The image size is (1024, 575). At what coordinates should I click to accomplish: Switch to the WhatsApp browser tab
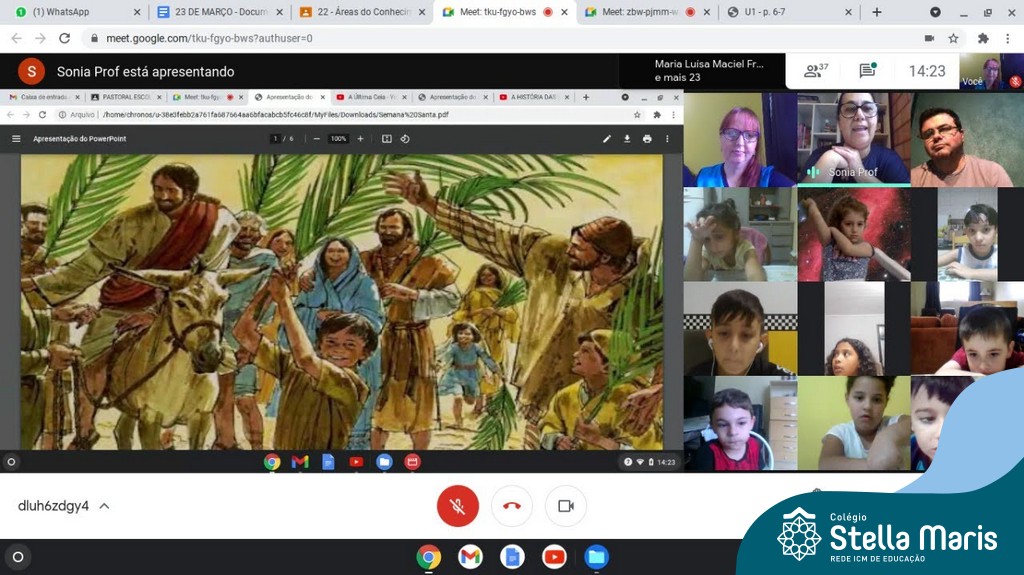click(70, 12)
